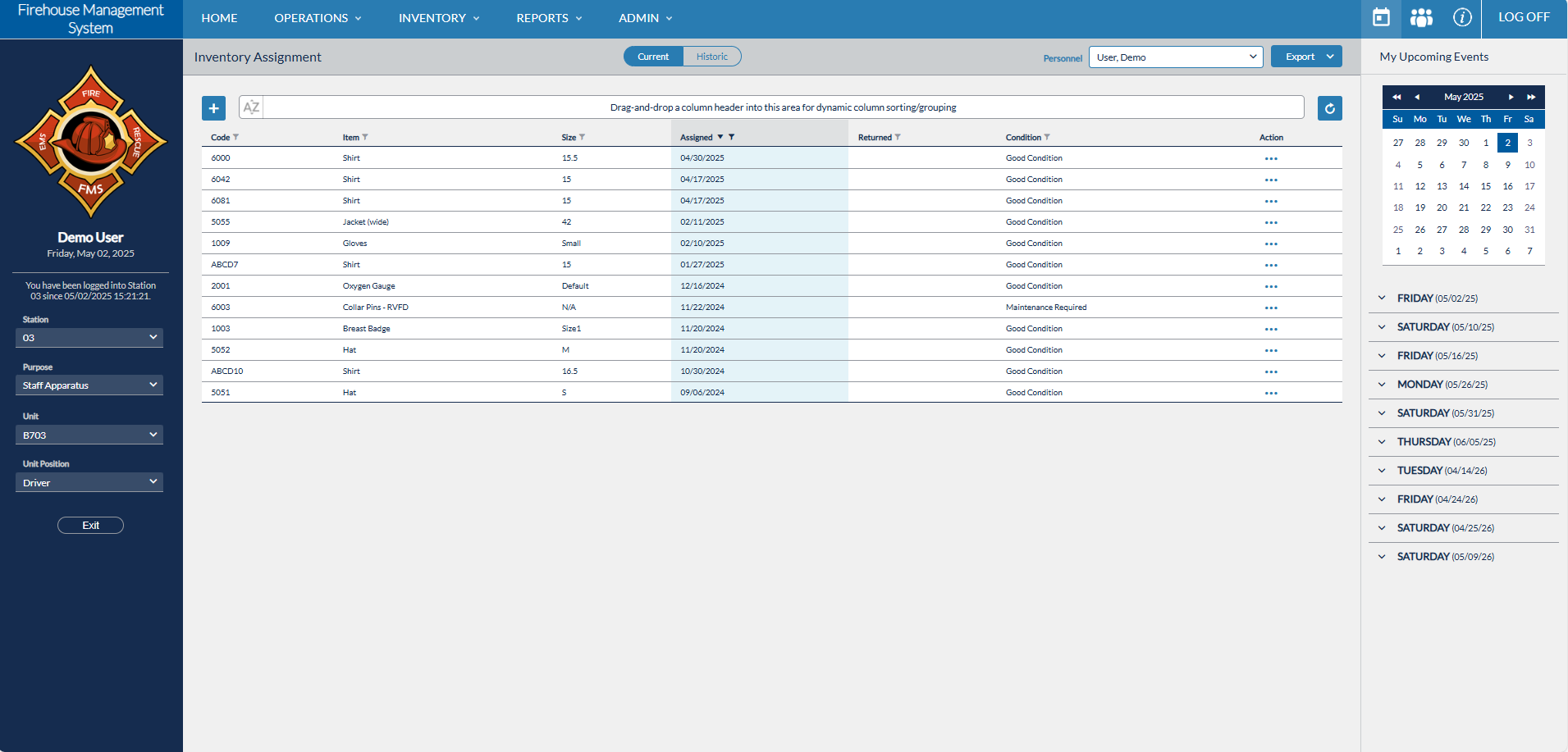Click the info icon in top bar
Viewport: 1568px width, 752px height.
(1462, 17)
